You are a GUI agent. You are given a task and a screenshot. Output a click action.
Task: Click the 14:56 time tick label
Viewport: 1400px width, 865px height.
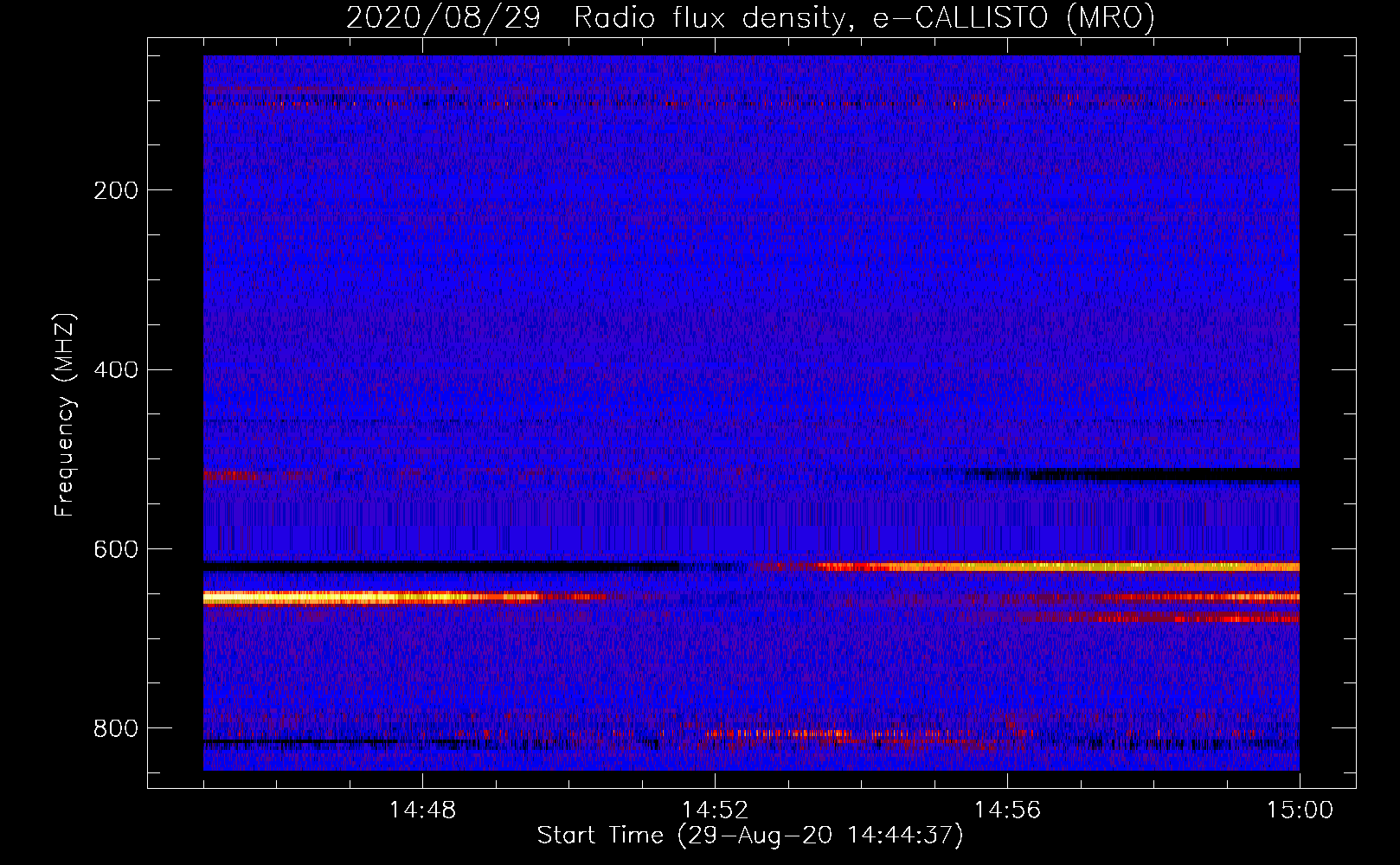pos(1007,811)
